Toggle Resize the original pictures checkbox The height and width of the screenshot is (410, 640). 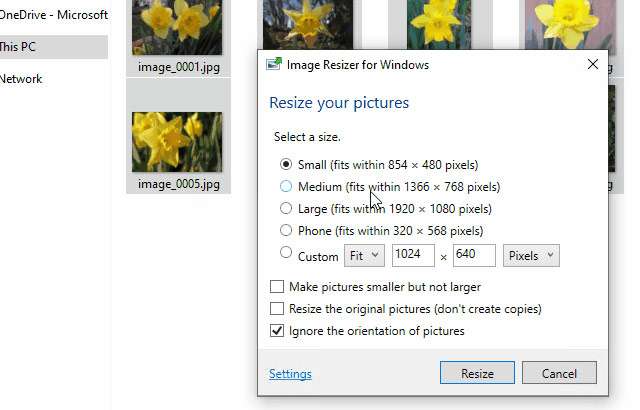click(x=277, y=309)
